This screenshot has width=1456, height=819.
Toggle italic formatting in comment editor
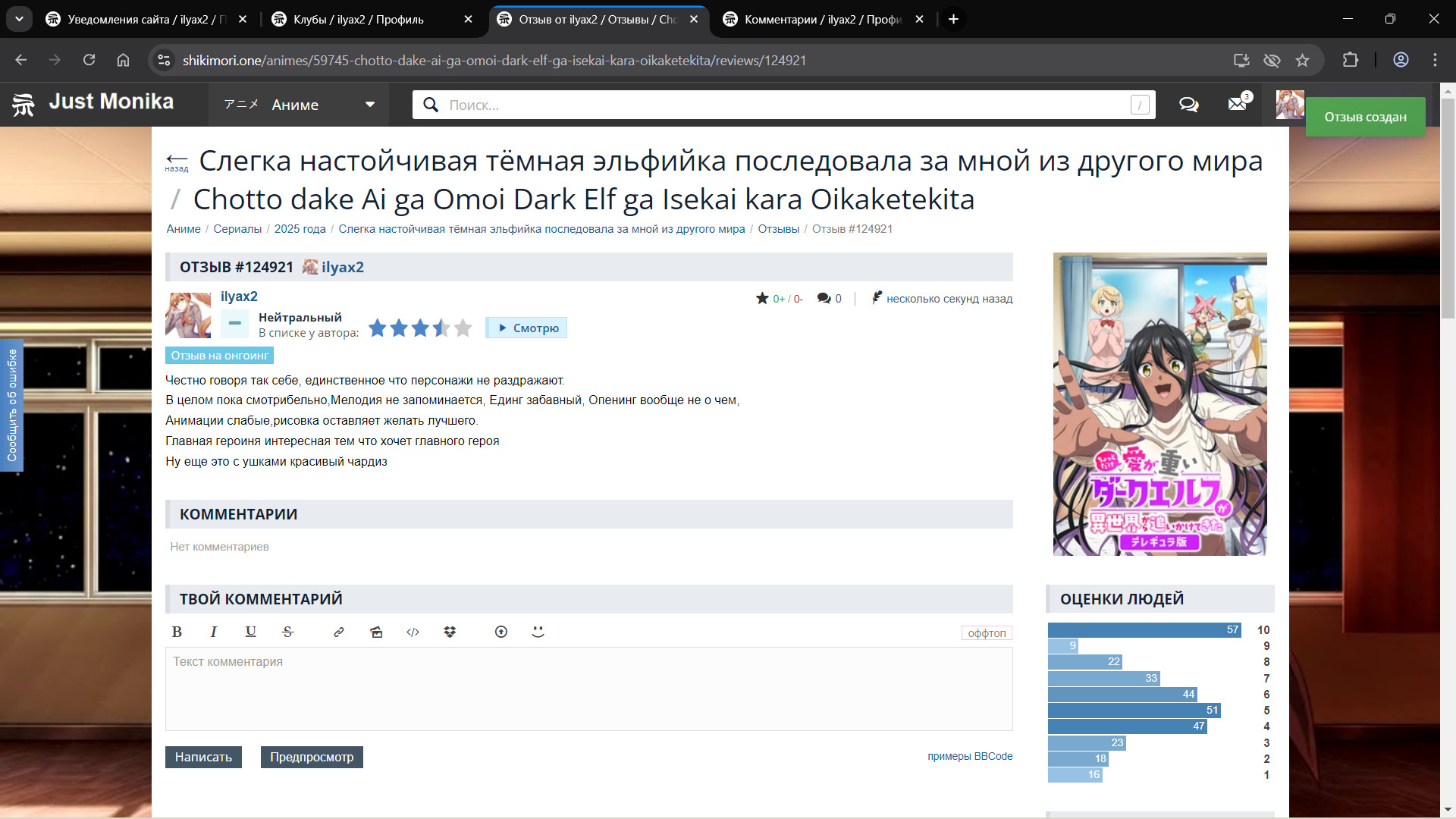214,632
